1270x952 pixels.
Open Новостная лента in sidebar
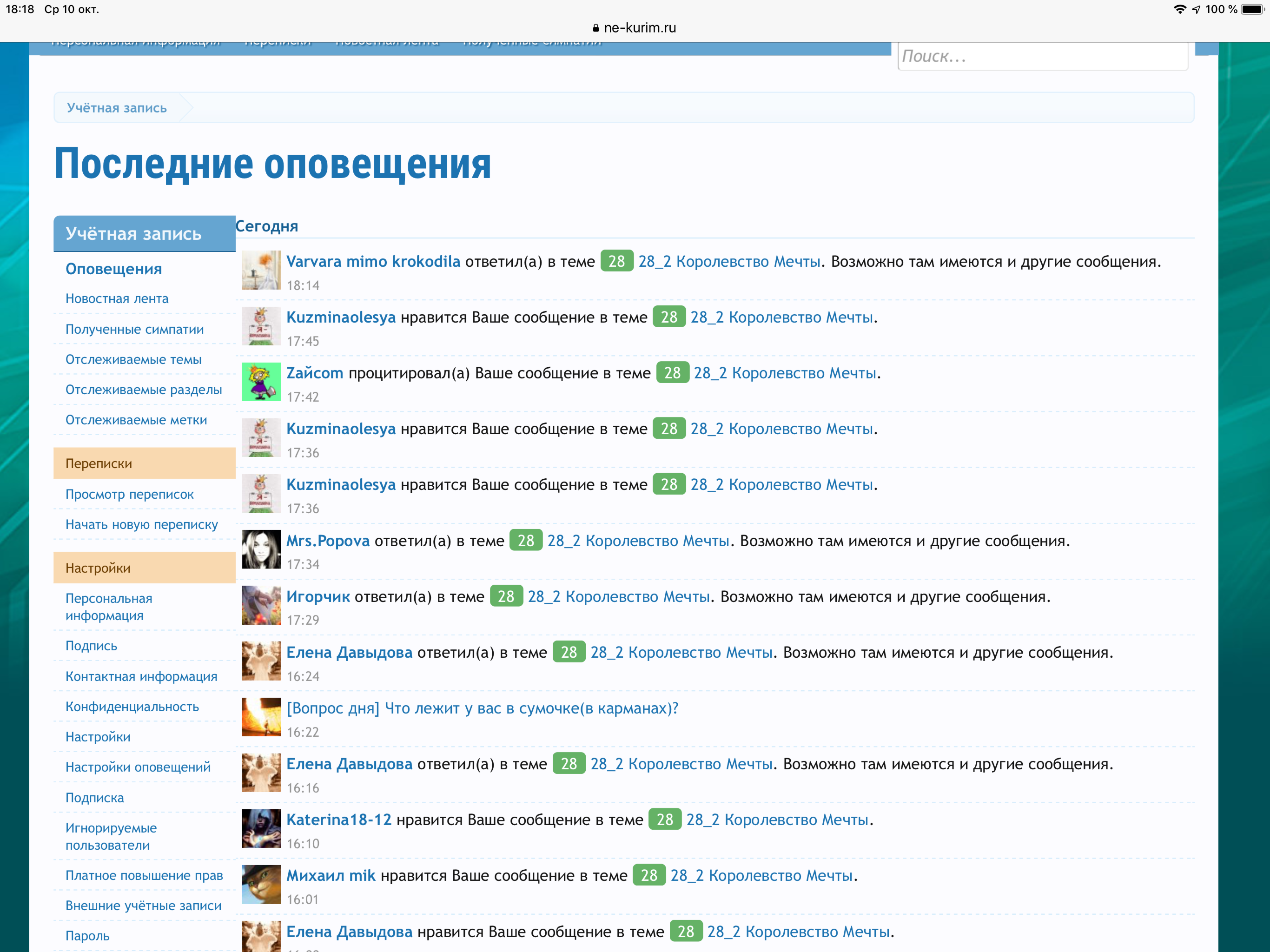click(117, 298)
